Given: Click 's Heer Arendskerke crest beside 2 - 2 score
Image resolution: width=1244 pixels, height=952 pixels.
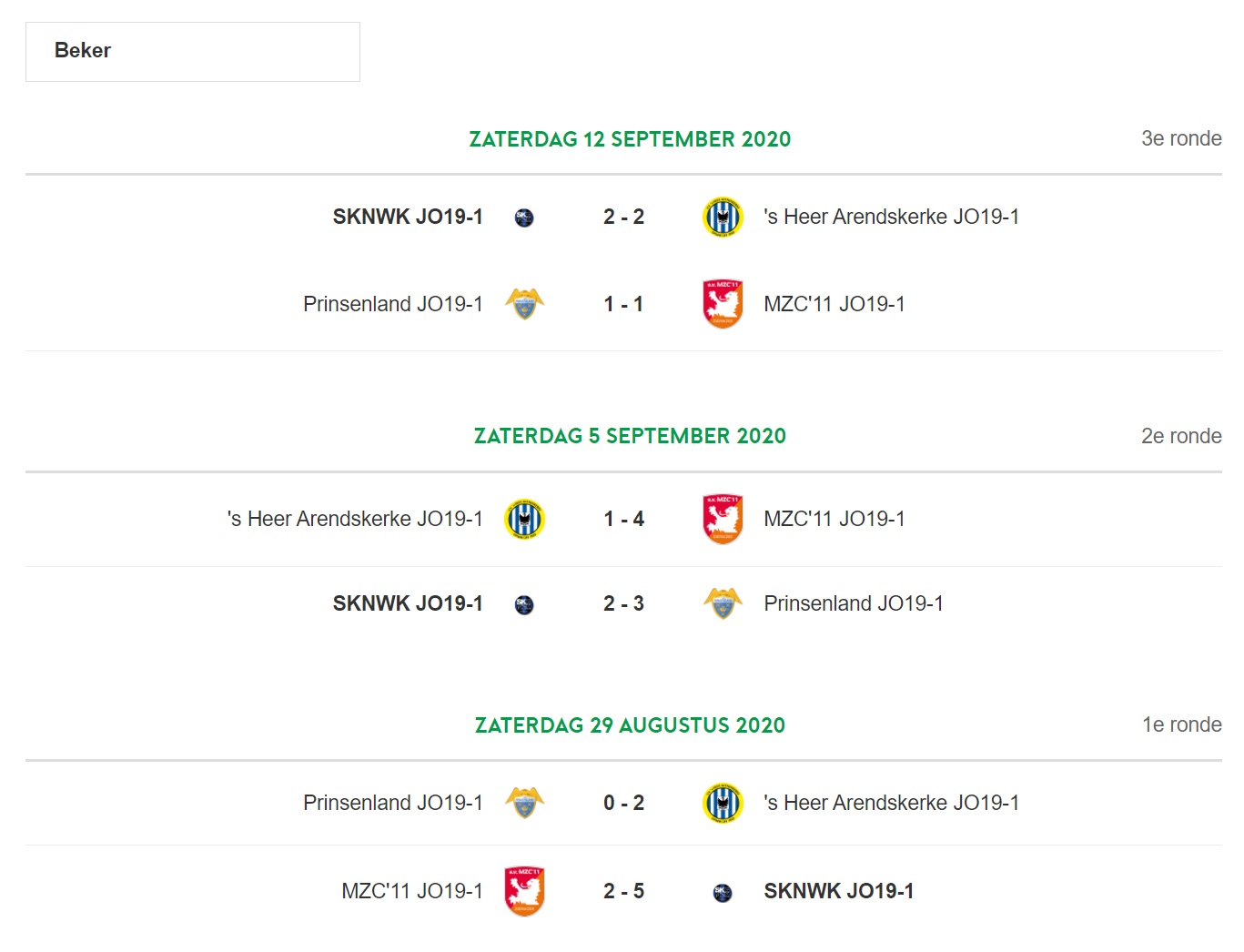Looking at the screenshot, I should pyautogui.click(x=723, y=217).
